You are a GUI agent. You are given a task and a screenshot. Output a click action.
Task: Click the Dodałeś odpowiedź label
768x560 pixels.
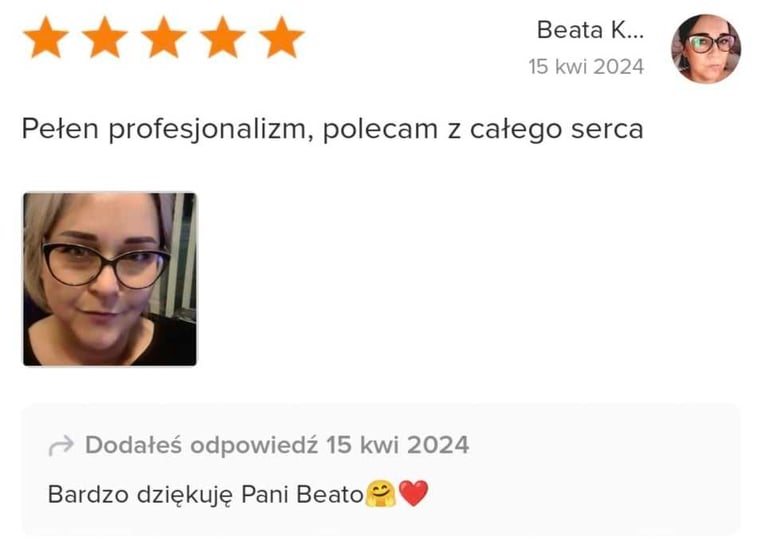point(202,445)
